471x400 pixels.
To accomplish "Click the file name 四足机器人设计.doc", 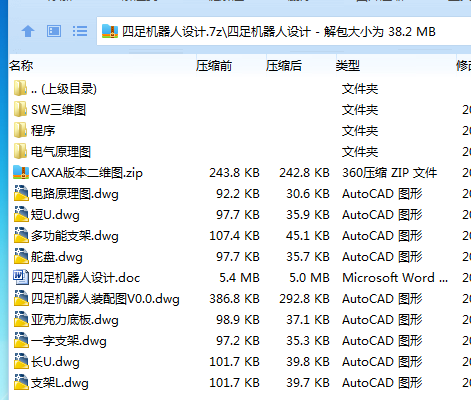I will click(86, 278).
